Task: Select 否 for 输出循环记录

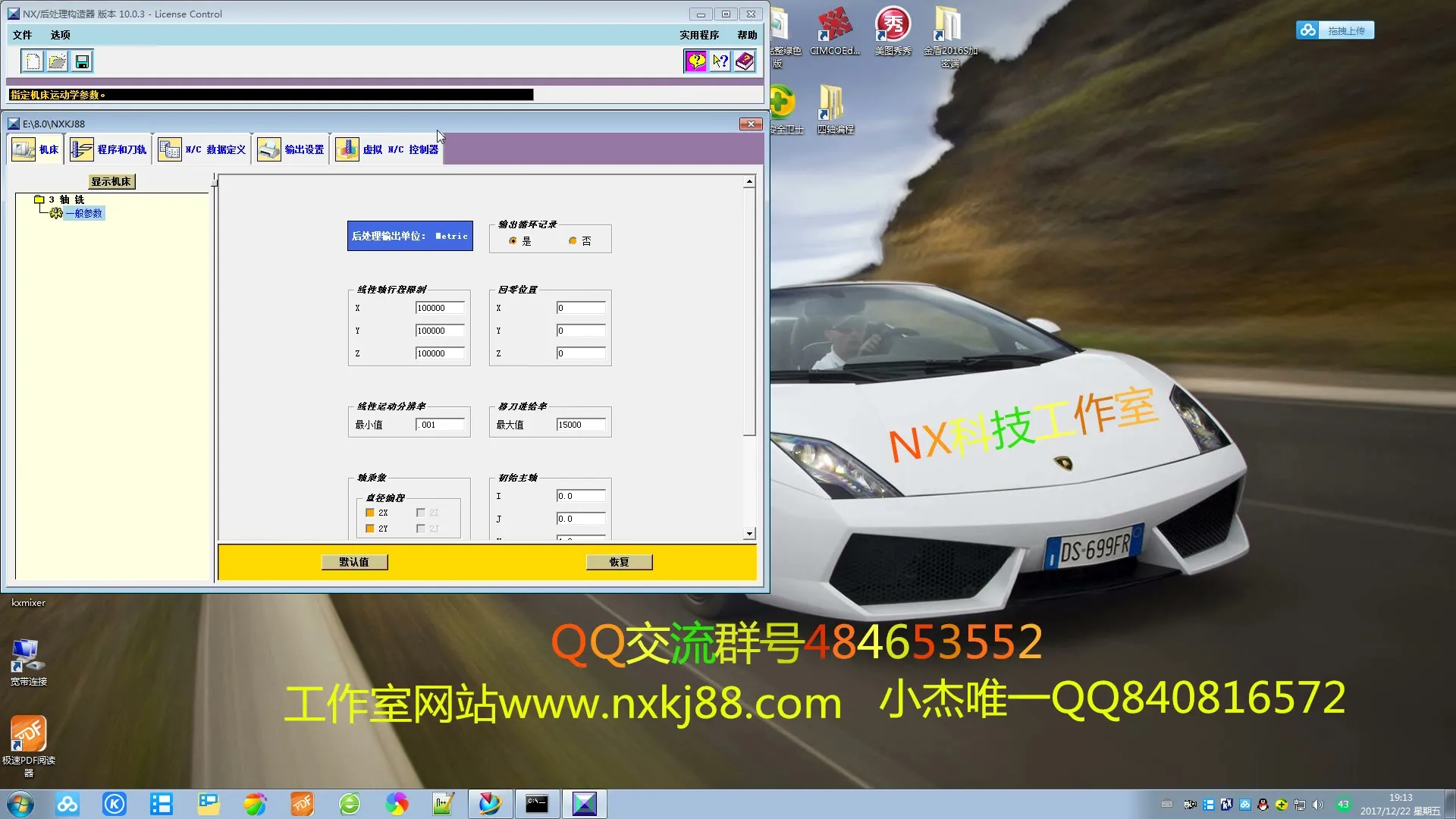Action: click(573, 241)
